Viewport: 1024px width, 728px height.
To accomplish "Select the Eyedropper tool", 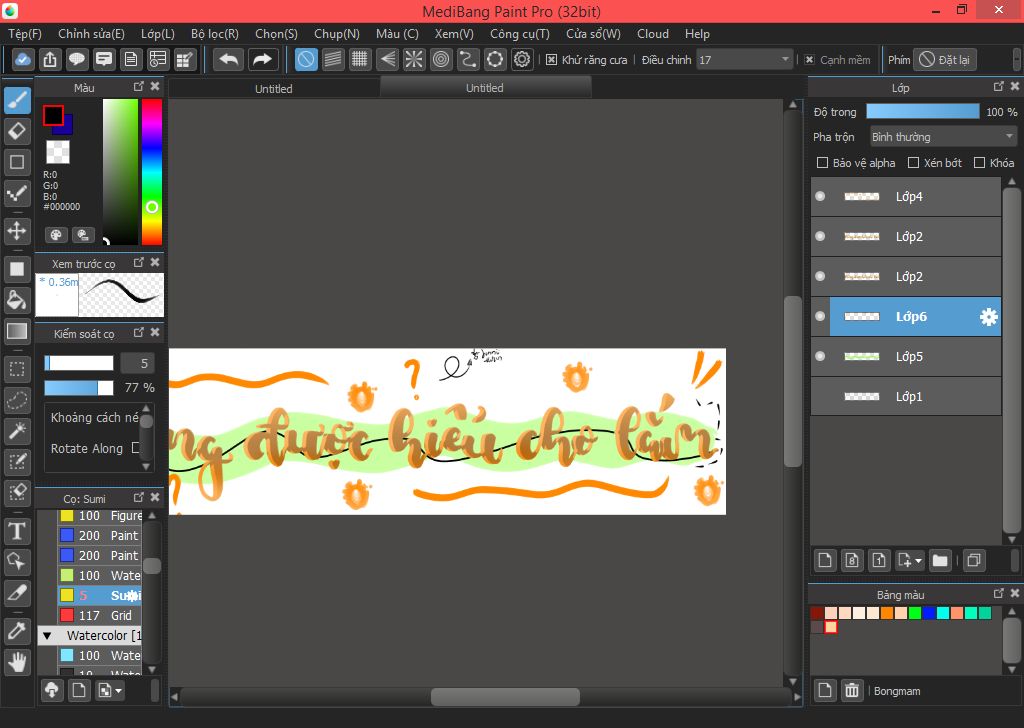I will [x=17, y=631].
